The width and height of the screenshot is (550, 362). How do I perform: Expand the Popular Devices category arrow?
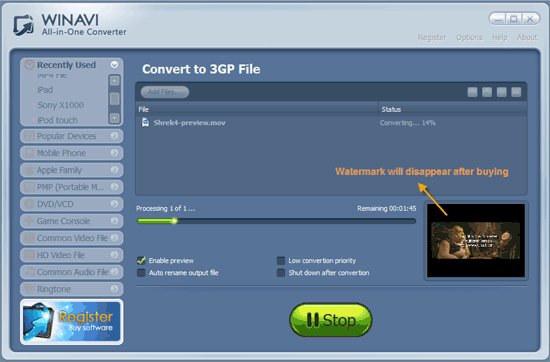114,136
